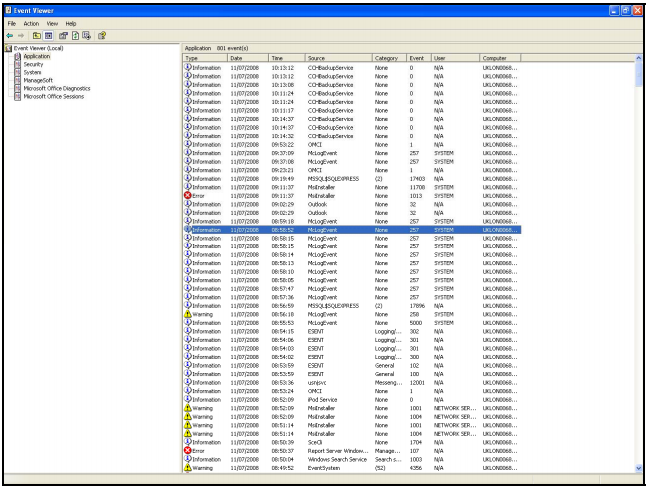
Task: Select the Security log in the tree
Action: point(33,65)
